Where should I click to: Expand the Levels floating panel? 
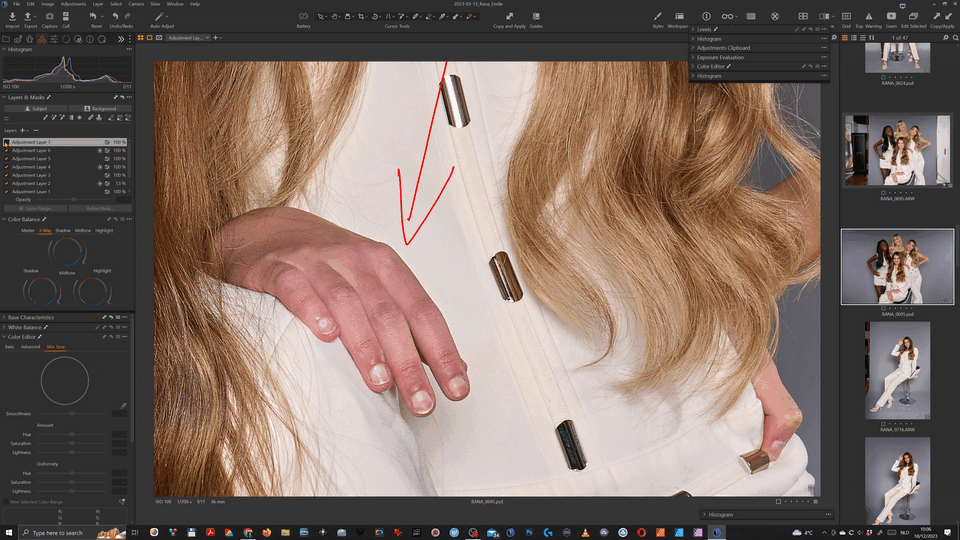pos(693,29)
